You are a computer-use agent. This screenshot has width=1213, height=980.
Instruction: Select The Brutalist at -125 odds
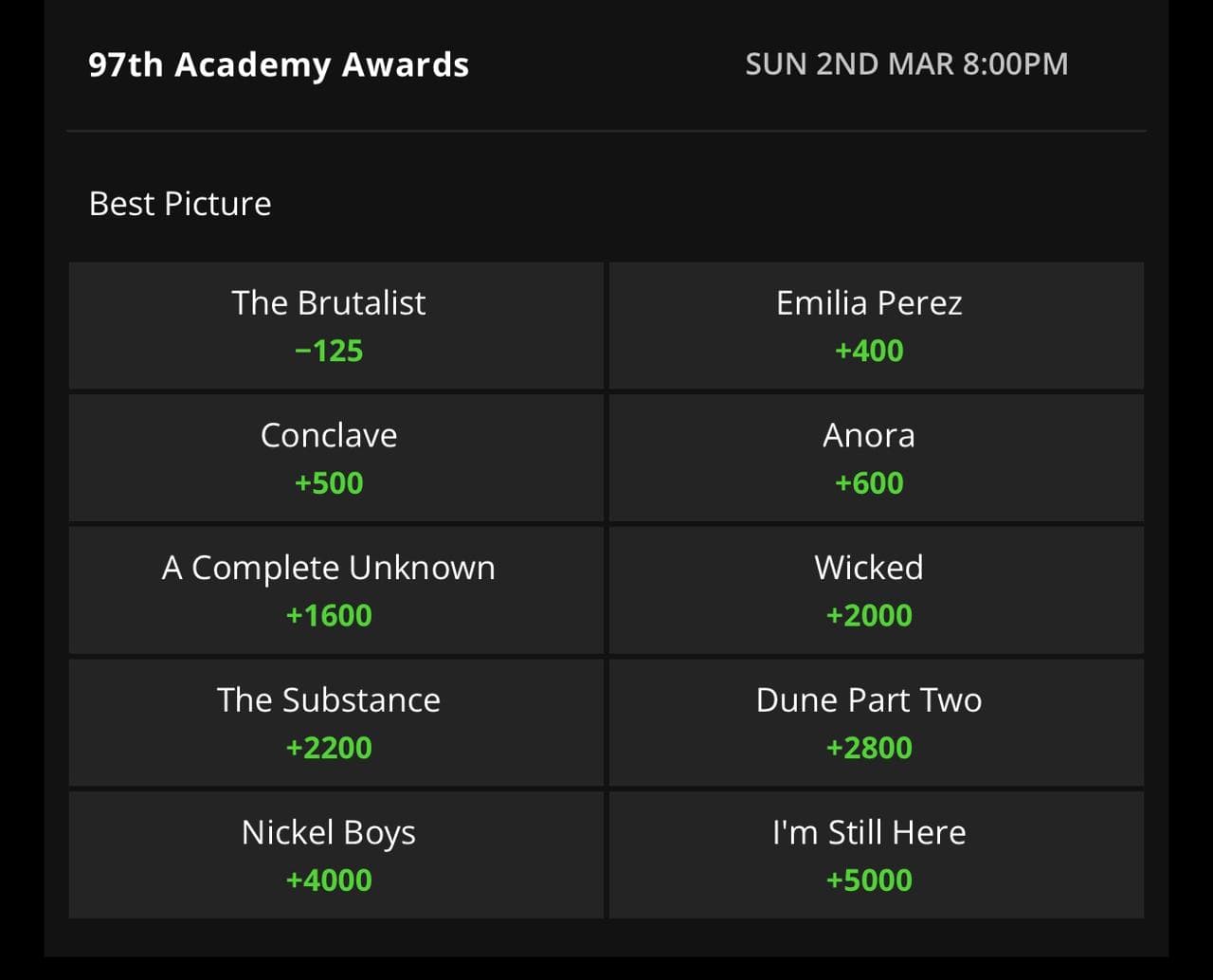(x=335, y=325)
